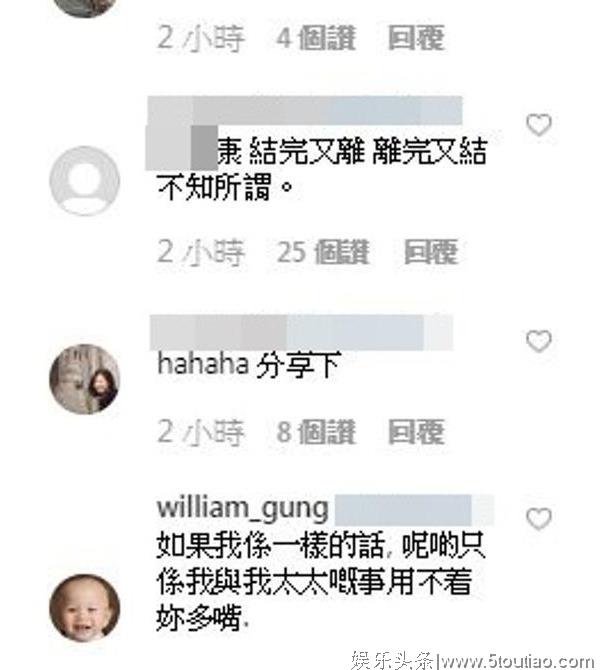Screen dimensions: 602x670
Task: Reply to the comment with 25 likes
Action: 431,252
